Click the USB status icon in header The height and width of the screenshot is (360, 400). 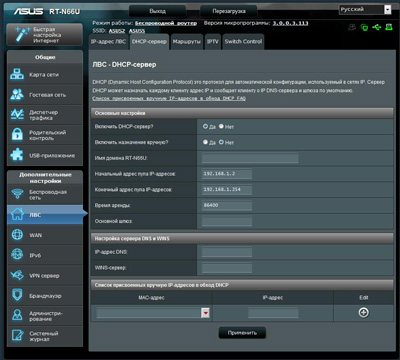(377, 27)
